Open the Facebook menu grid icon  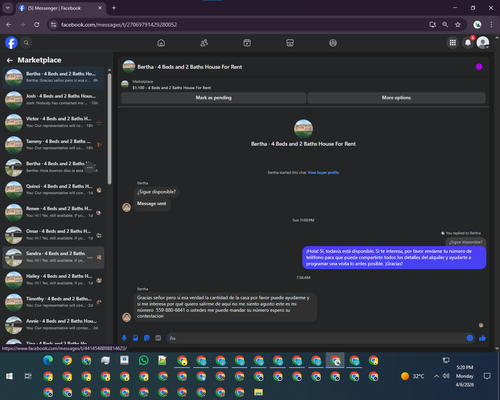tap(453, 43)
